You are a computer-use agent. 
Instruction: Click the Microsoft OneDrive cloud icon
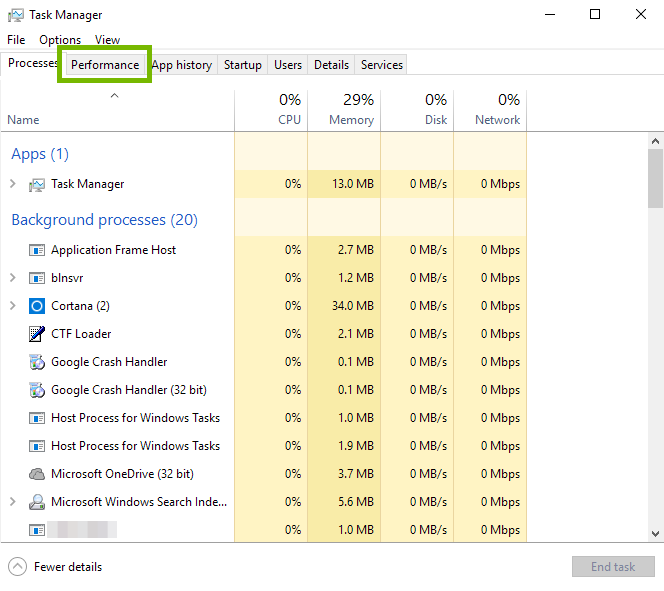pyautogui.click(x=37, y=474)
